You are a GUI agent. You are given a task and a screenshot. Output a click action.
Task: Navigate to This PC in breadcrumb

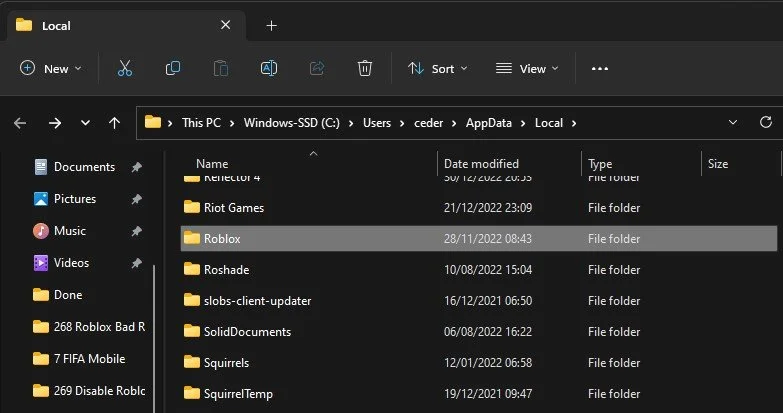click(201, 123)
